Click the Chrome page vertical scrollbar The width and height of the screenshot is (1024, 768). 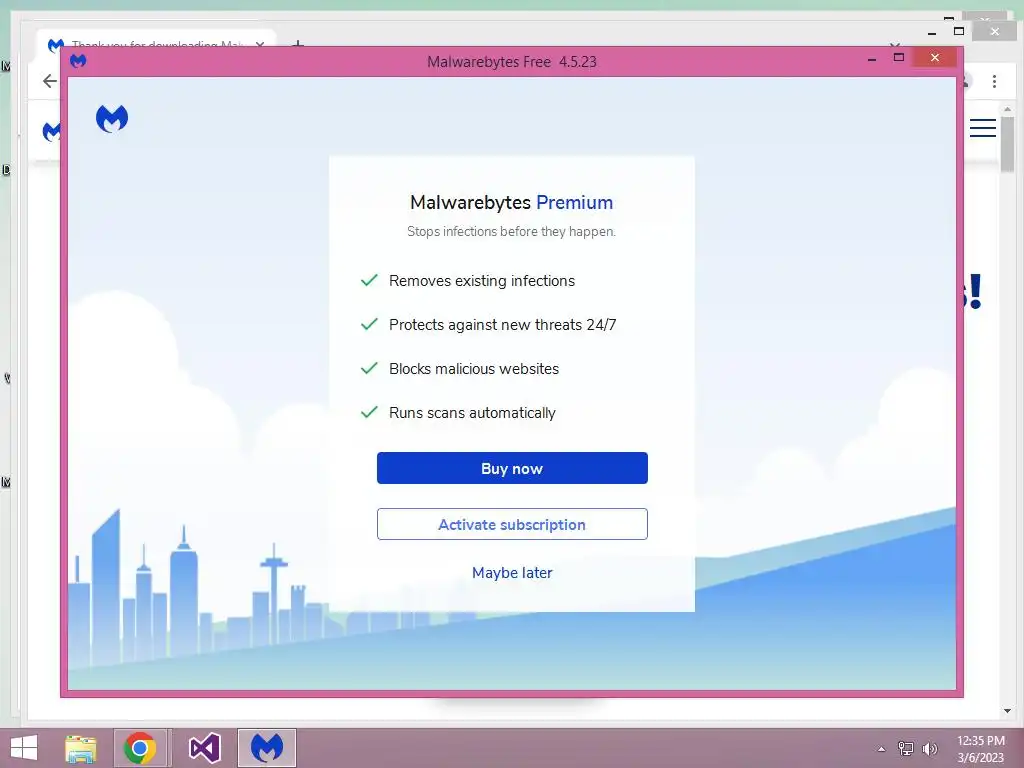point(1007,144)
